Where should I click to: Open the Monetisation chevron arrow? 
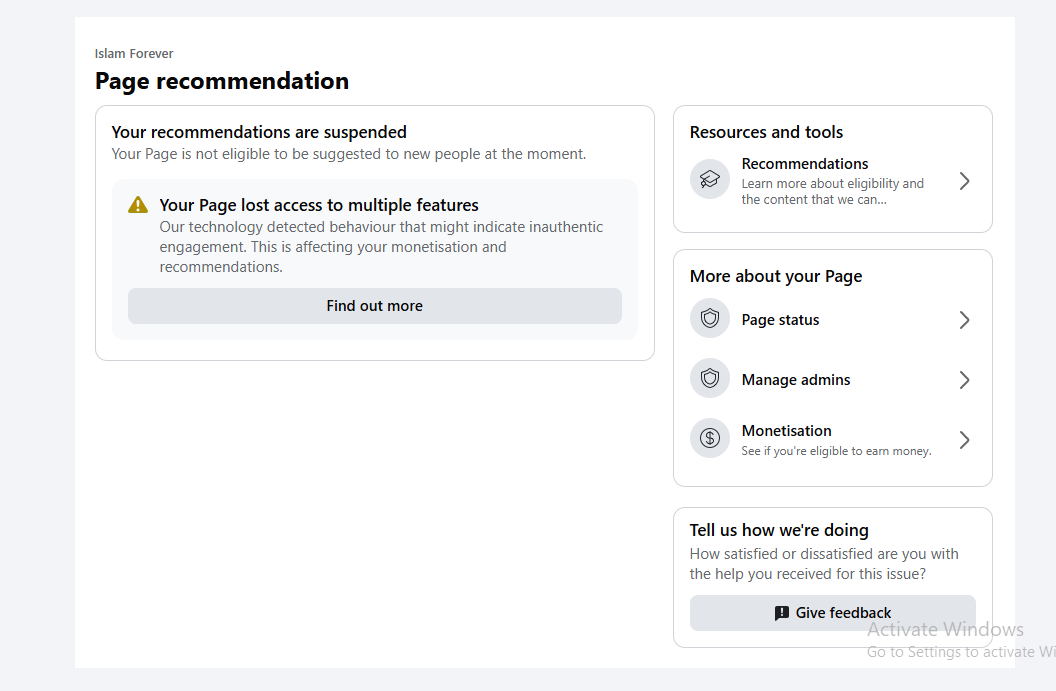coord(964,440)
